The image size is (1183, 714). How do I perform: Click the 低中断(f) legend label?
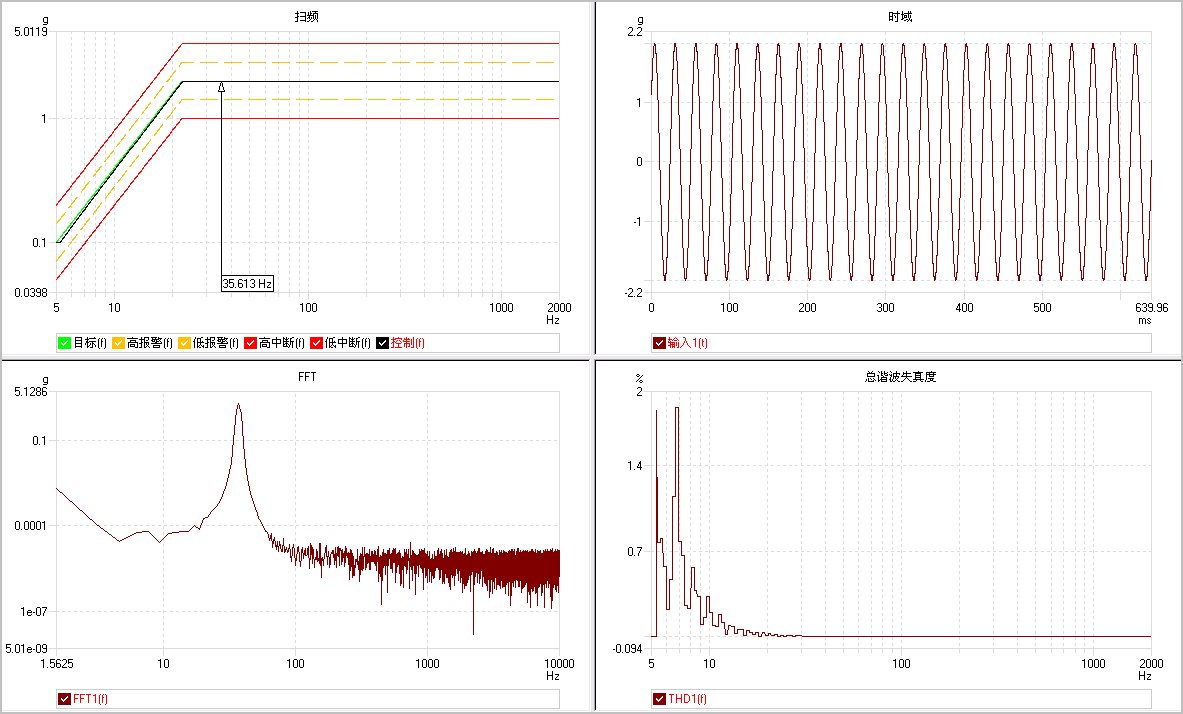(x=347, y=343)
